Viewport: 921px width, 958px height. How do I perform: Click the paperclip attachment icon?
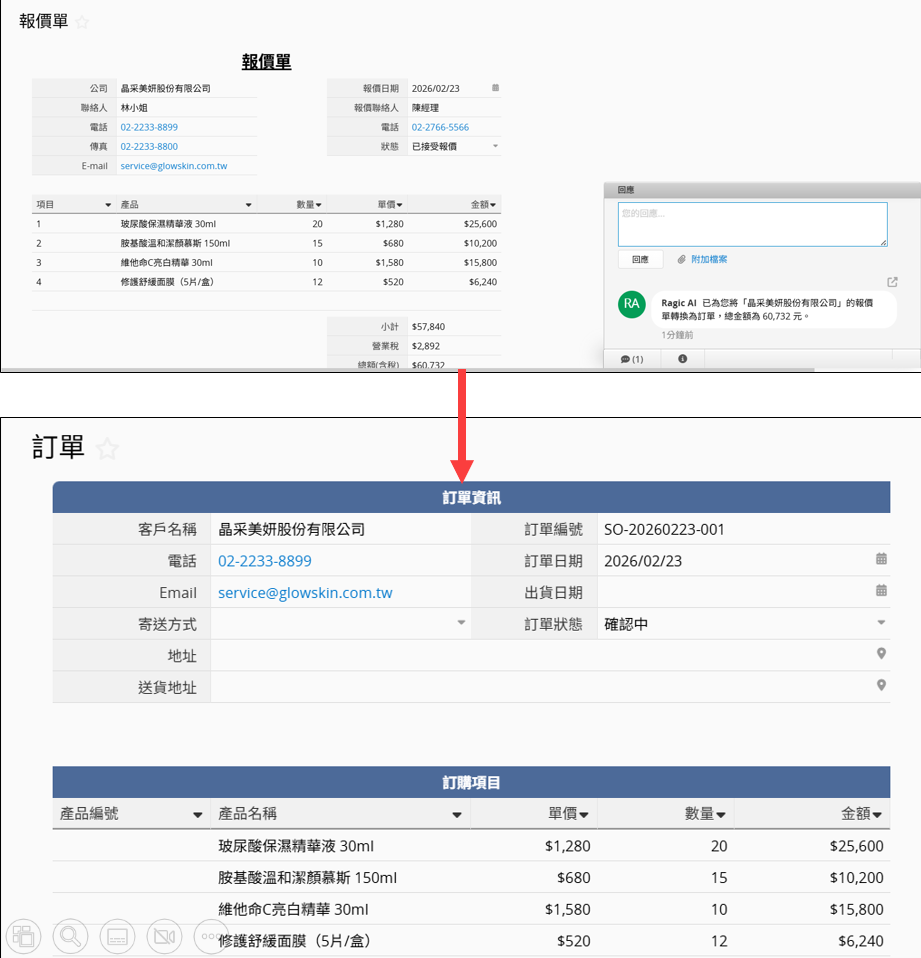(x=681, y=260)
